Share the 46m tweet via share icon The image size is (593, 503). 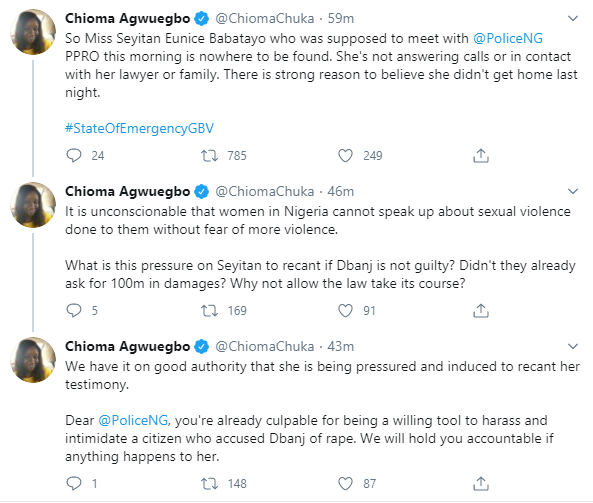tap(481, 310)
